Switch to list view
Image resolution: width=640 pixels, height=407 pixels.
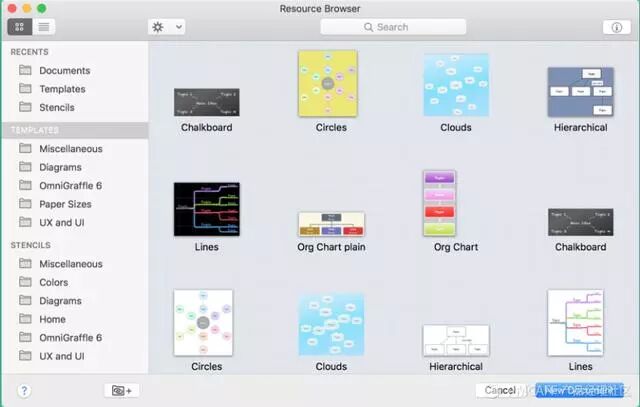(44, 27)
